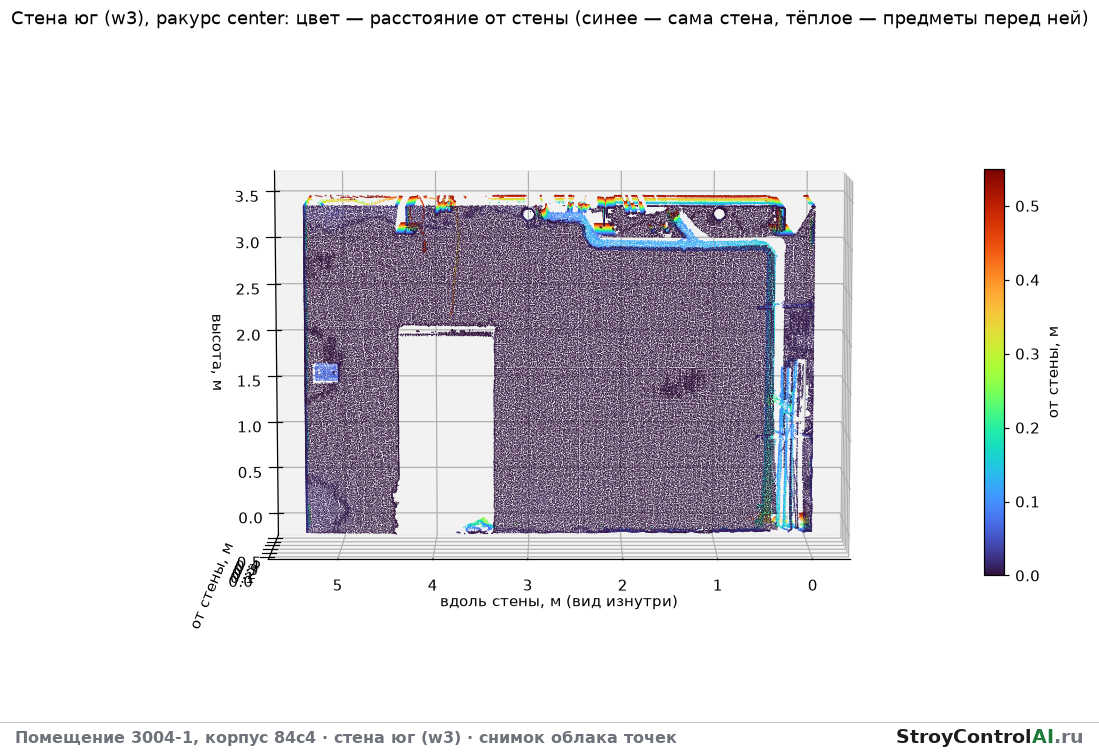The width and height of the screenshot is (1099, 754).
Task: Click along-wall axis tick 0
Action: pyautogui.click(x=812, y=585)
